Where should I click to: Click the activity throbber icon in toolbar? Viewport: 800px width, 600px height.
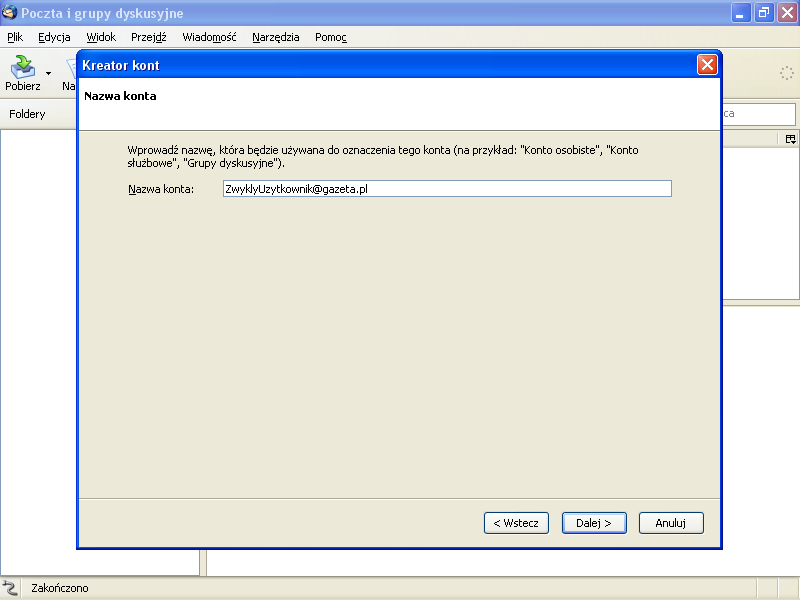click(x=786, y=73)
